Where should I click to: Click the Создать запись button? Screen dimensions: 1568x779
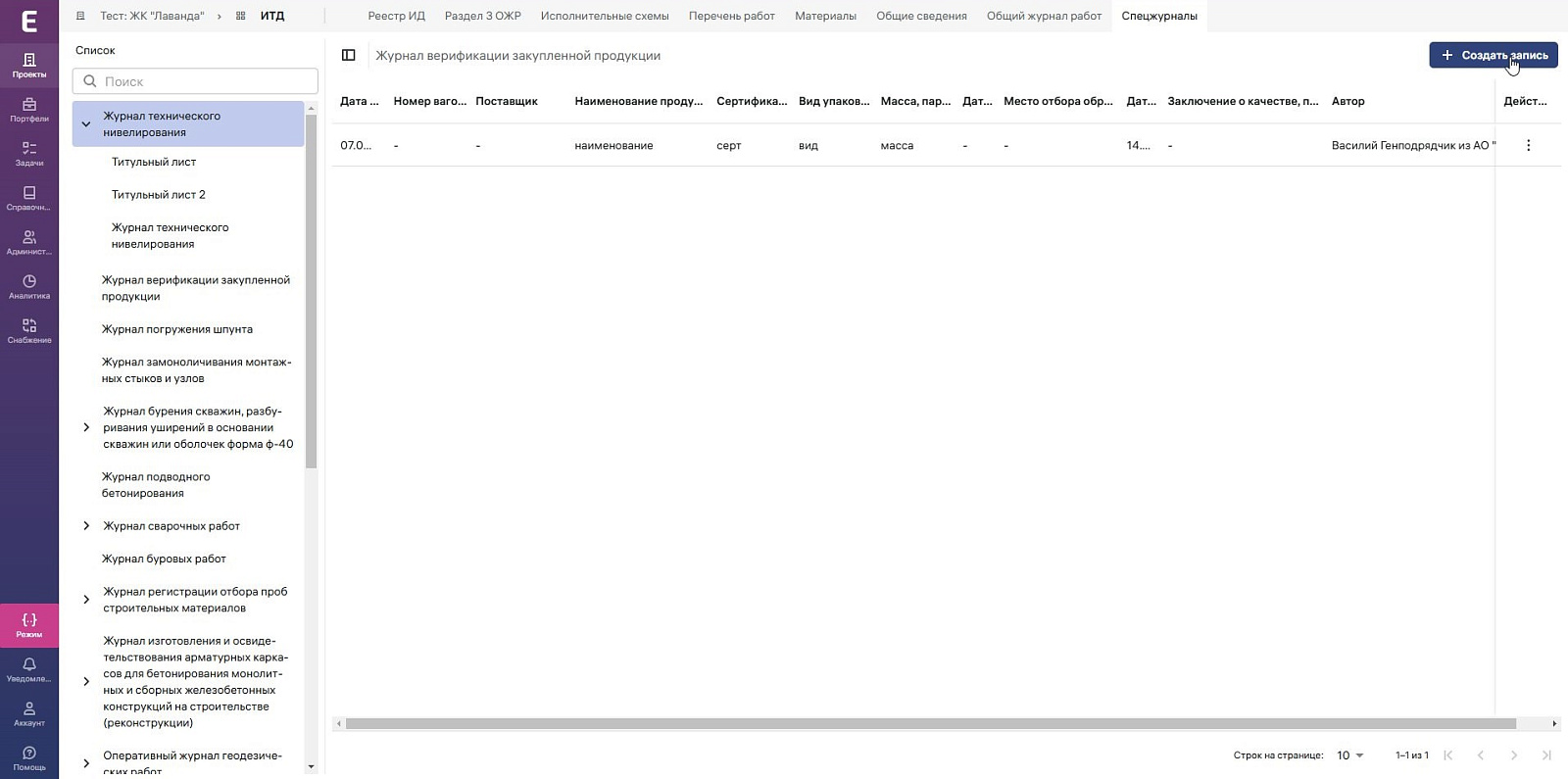tap(1494, 55)
